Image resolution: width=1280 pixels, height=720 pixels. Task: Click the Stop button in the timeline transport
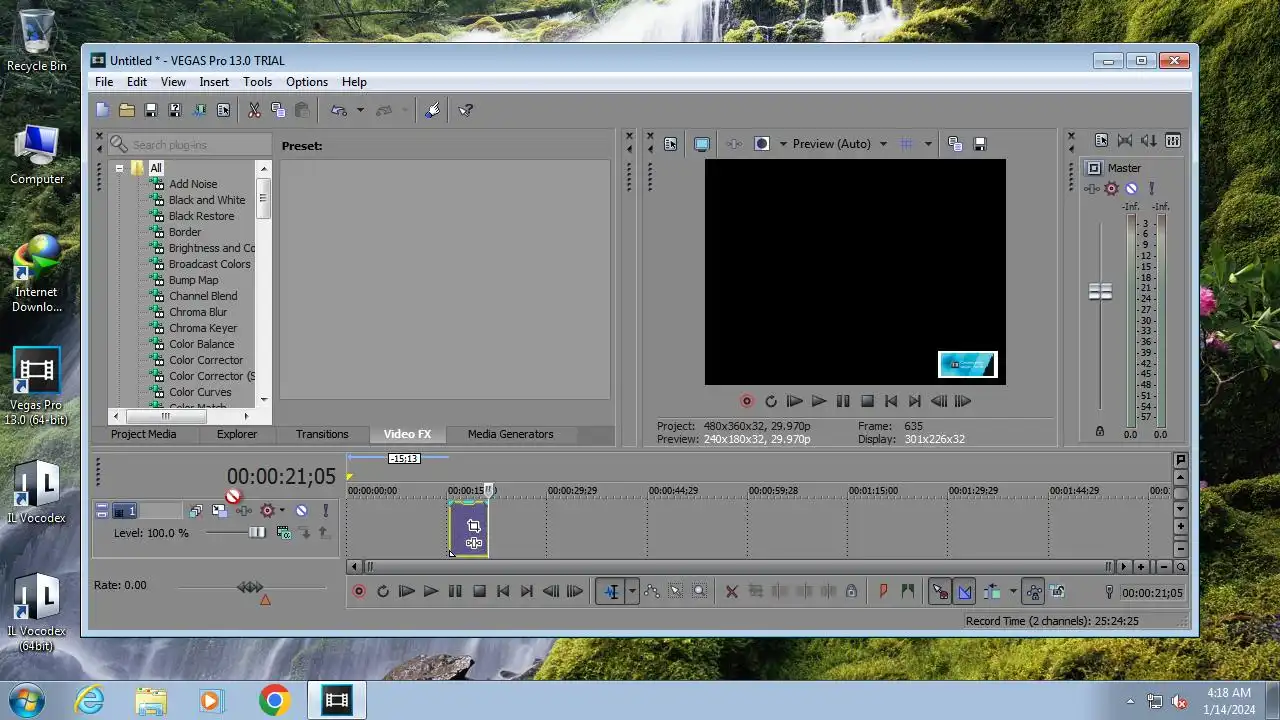[x=479, y=592]
